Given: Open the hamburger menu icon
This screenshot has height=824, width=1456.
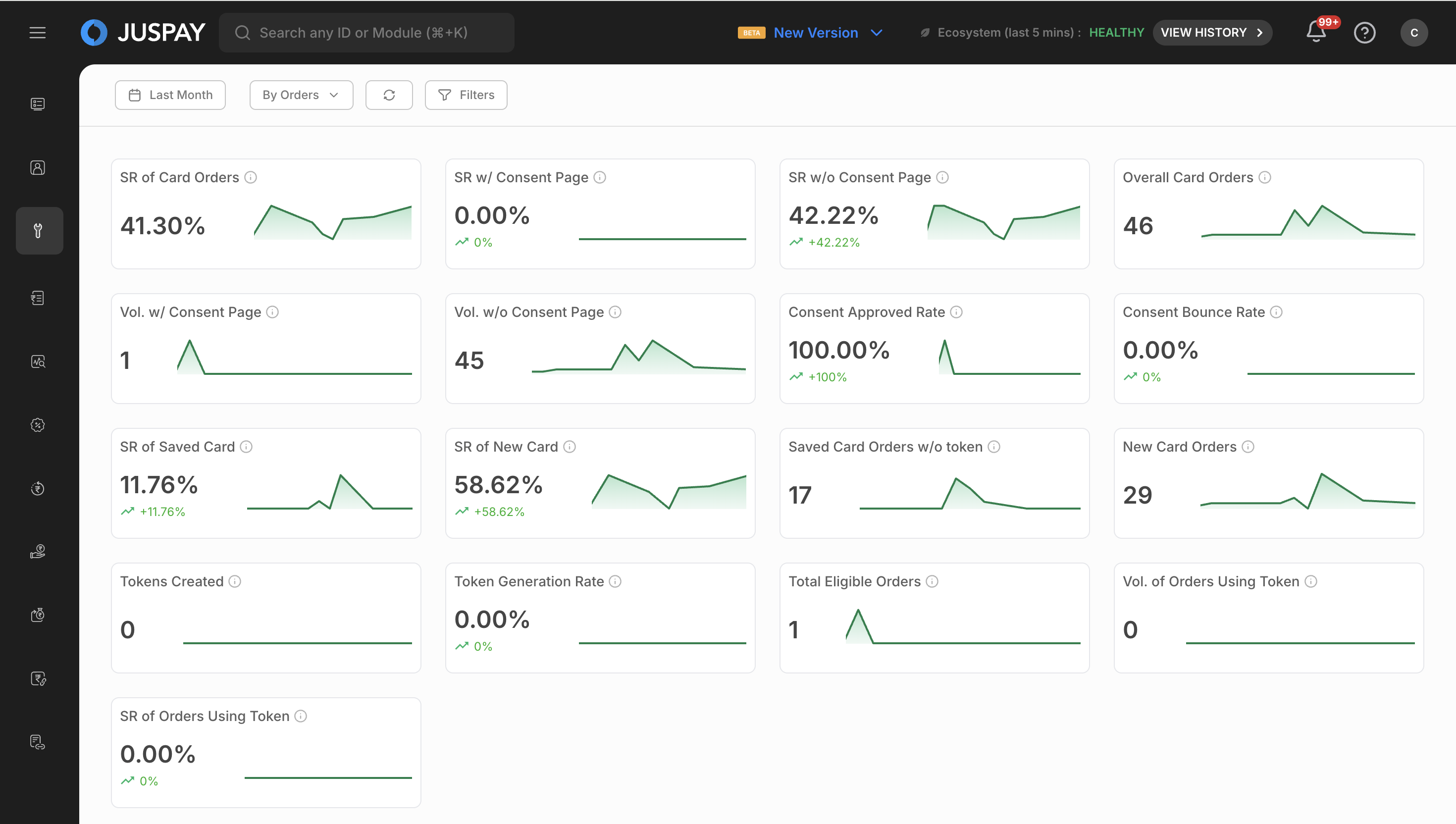Looking at the screenshot, I should coord(37,33).
